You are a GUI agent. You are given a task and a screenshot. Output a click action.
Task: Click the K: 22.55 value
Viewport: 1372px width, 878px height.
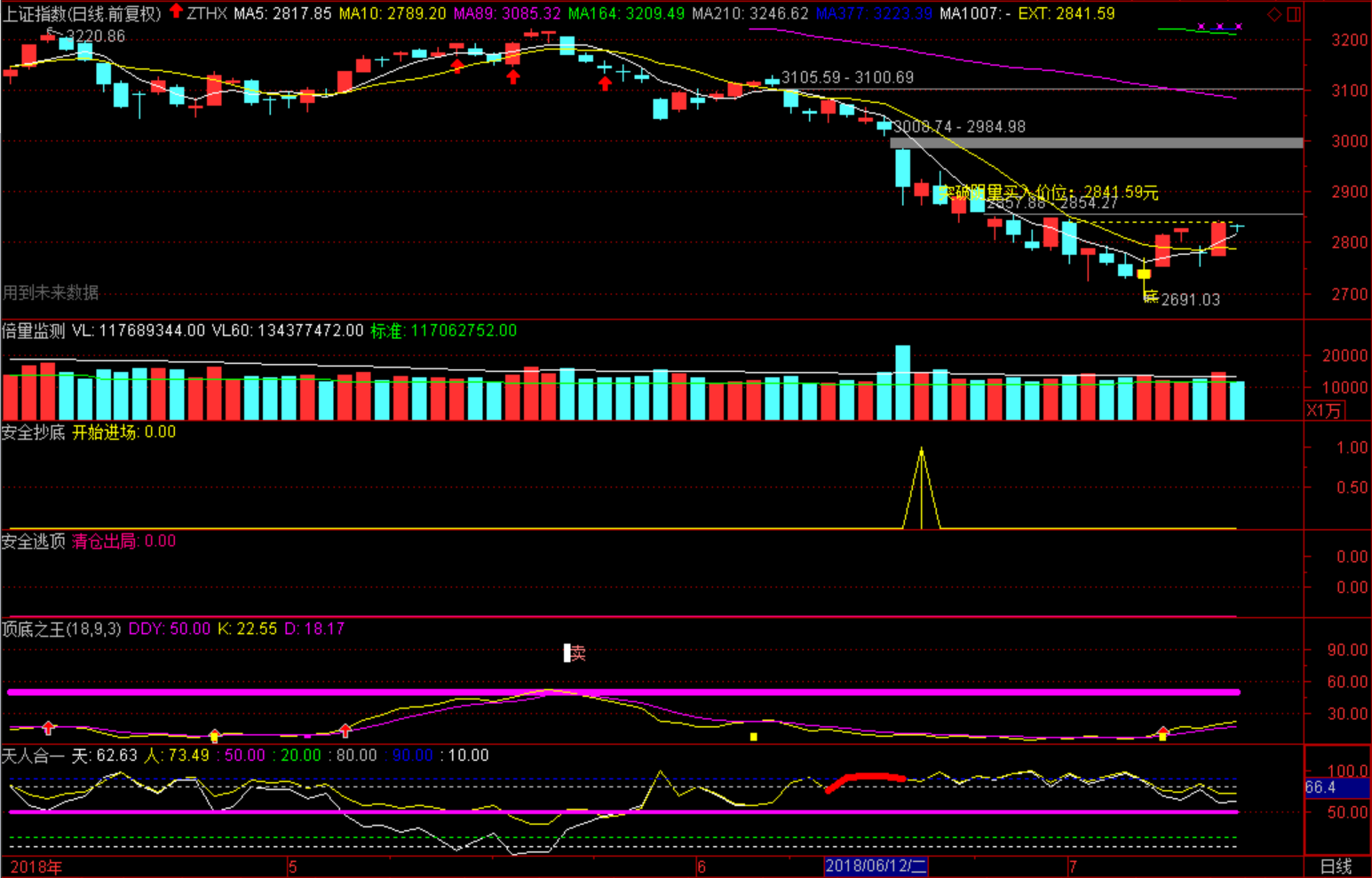247,629
